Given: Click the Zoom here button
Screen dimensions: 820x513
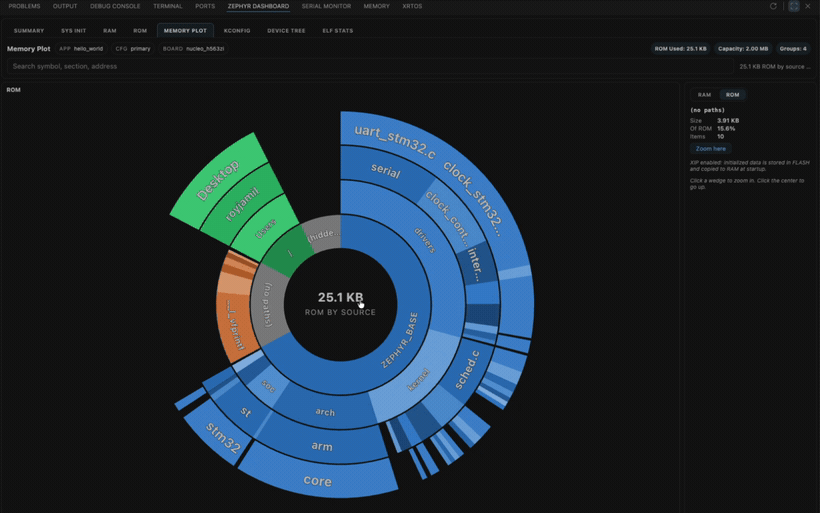Looking at the screenshot, I should tap(710, 149).
